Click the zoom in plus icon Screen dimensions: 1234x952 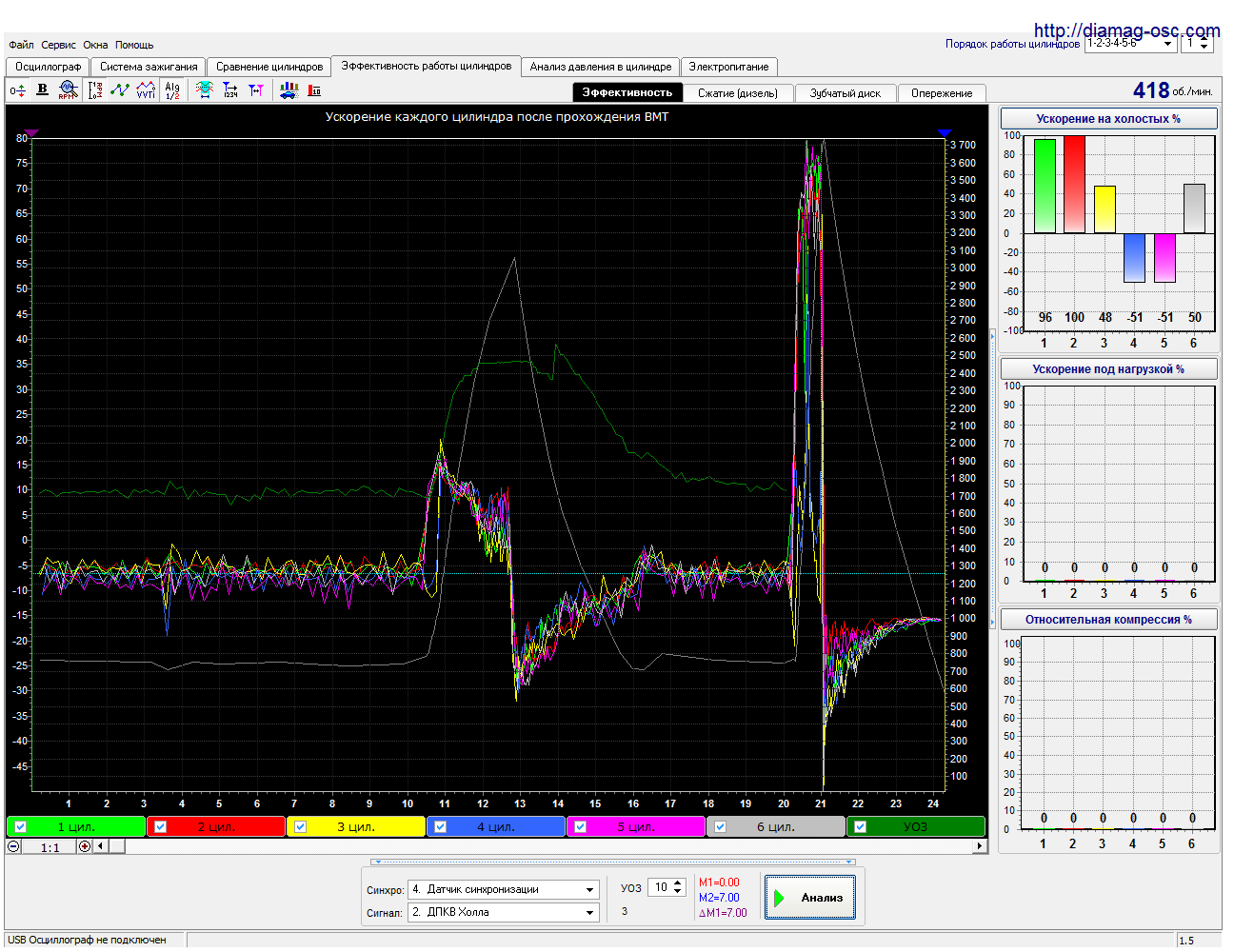point(85,846)
